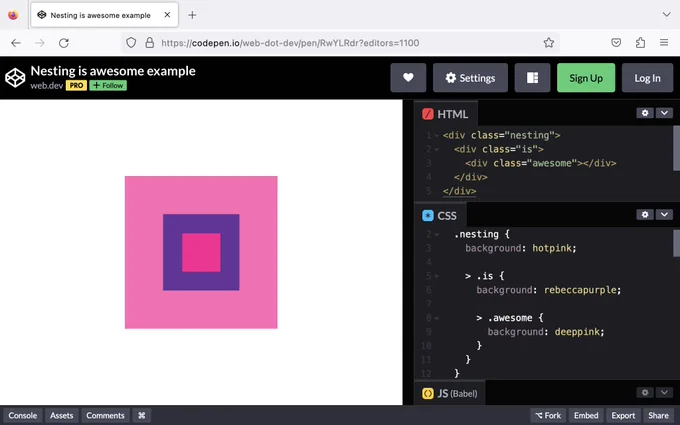Click the green Sign Up button

pyautogui.click(x=586, y=78)
